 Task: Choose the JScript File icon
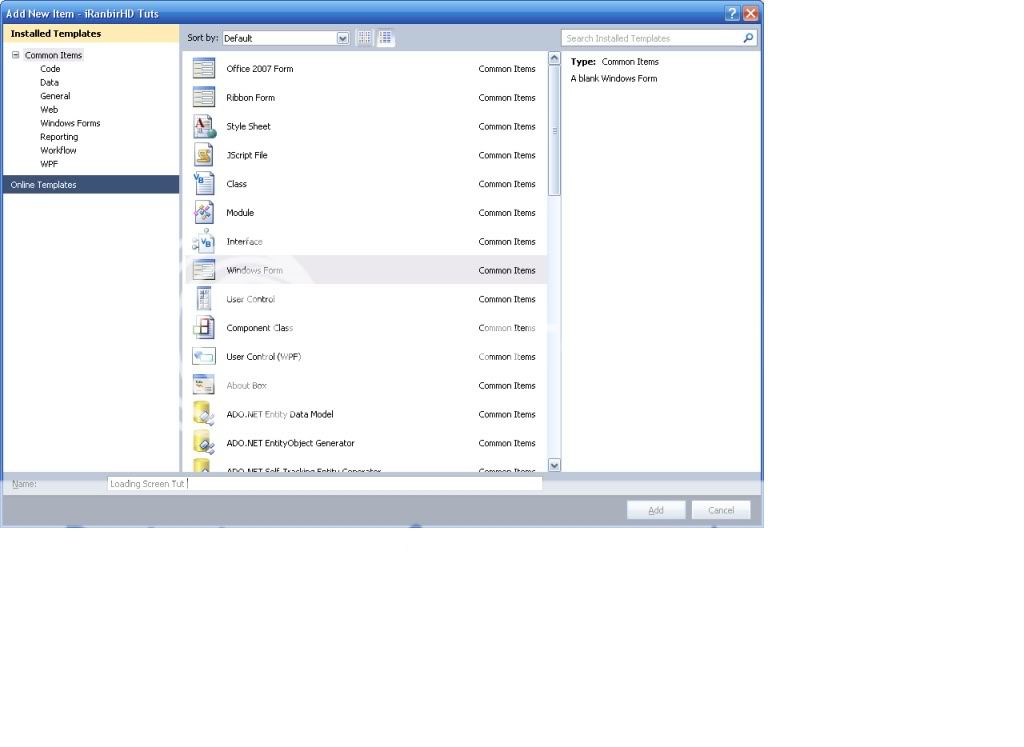[204, 155]
